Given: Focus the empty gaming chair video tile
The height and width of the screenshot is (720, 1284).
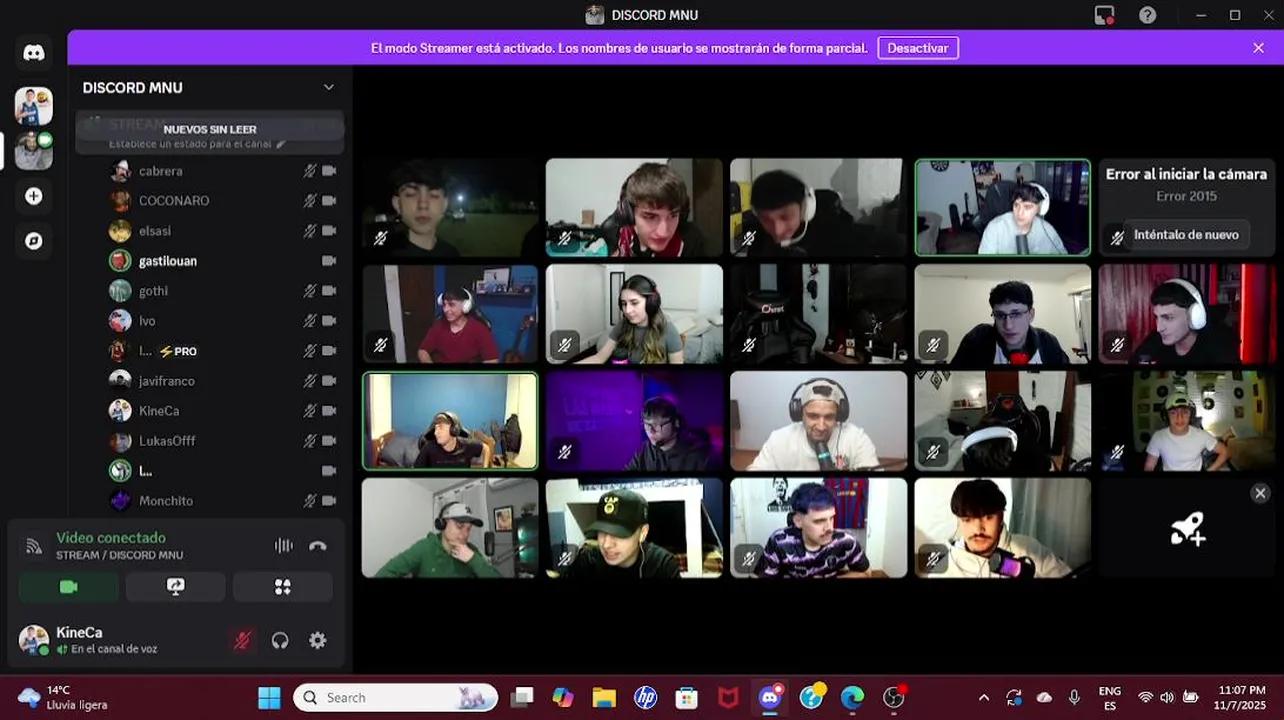Looking at the screenshot, I should coord(818,314).
